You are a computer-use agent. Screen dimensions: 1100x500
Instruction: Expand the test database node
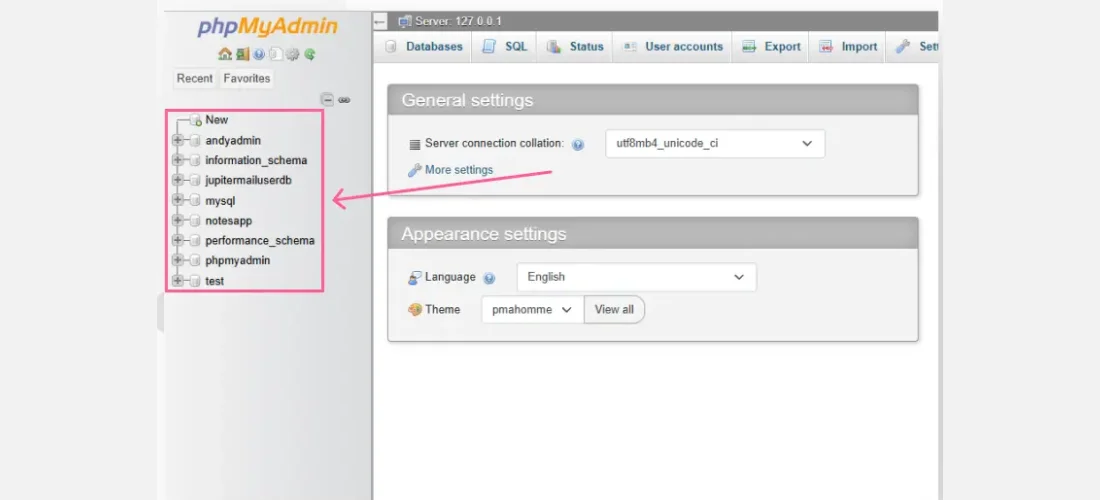177,281
